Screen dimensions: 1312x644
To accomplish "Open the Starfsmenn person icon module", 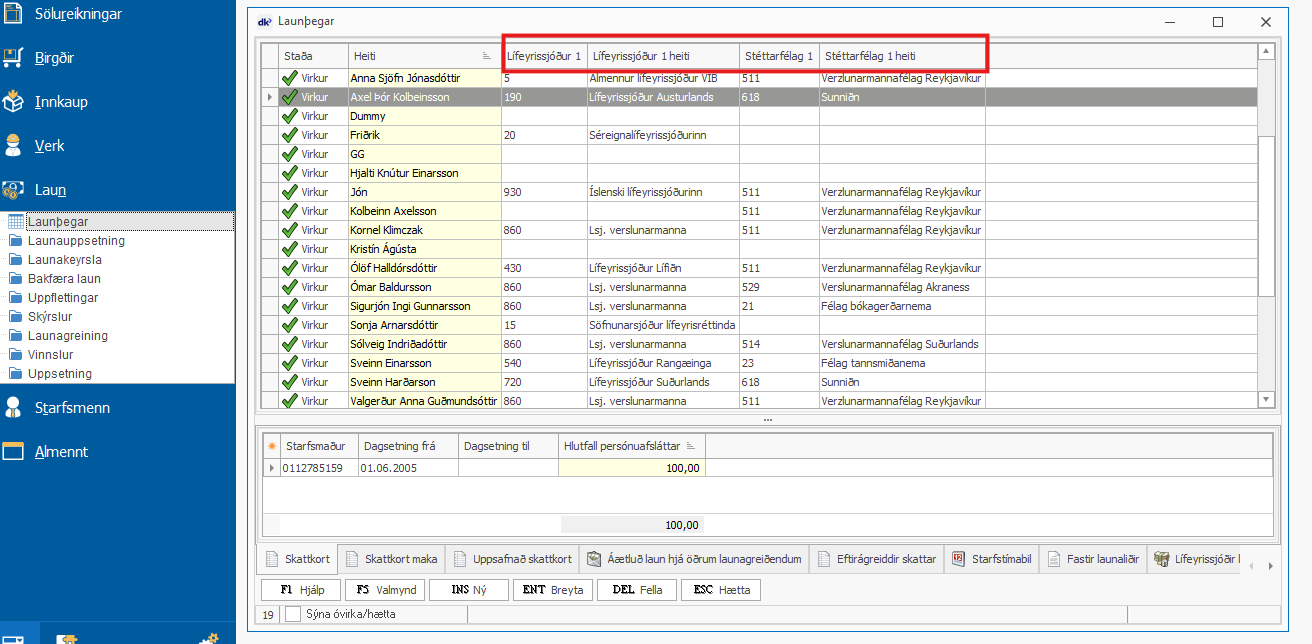I will click(x=13, y=408).
